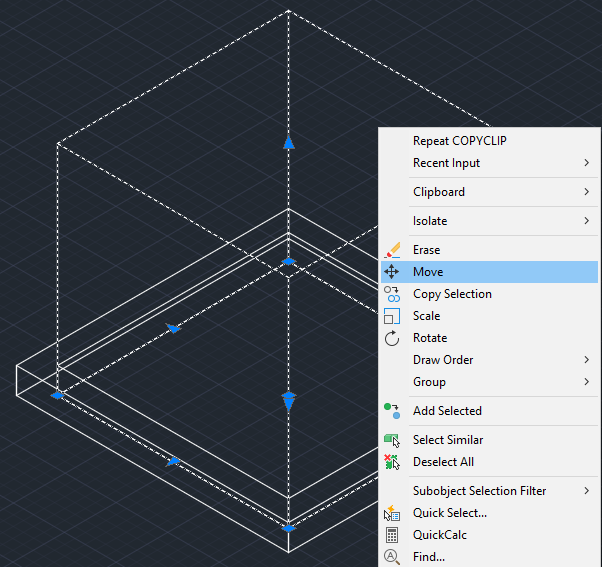
Task: Select Move in the context menu
Action: pyautogui.click(x=490, y=272)
